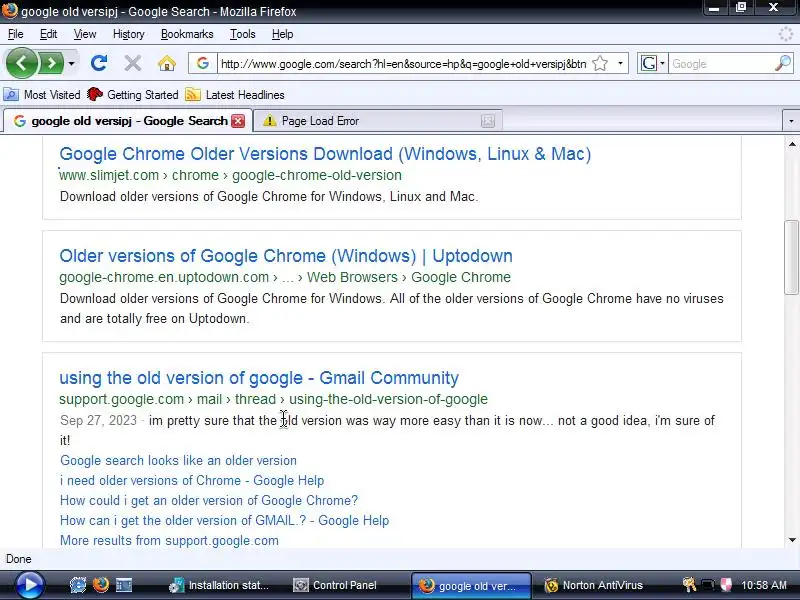Viewport: 800px width, 600px height.
Task: Open the Help menu
Action: tap(282, 34)
